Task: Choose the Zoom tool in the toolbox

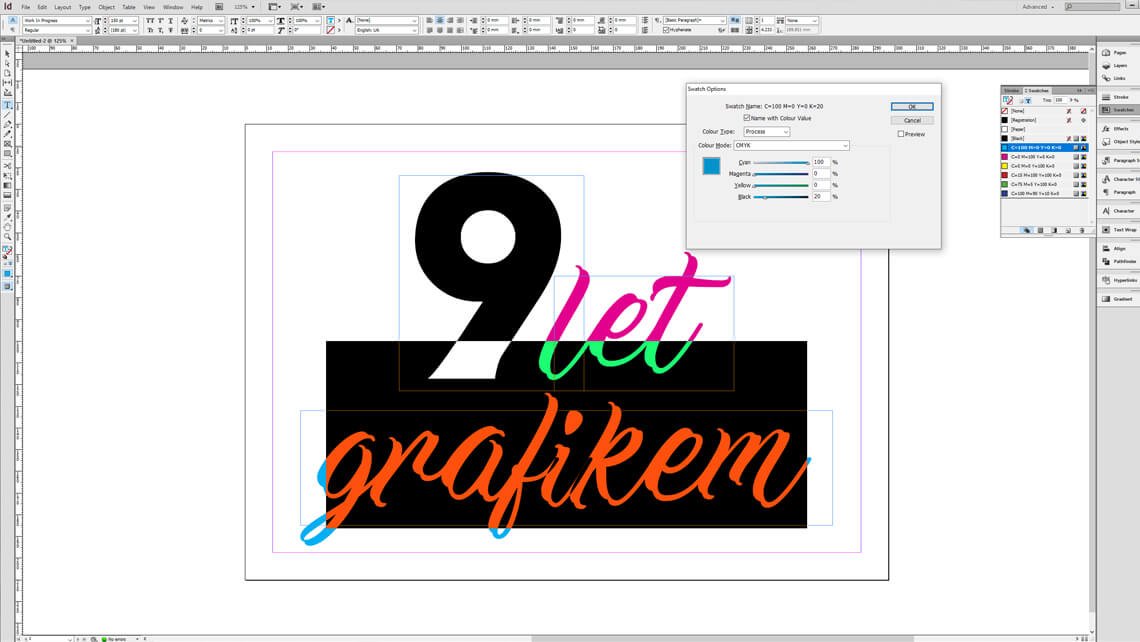Action: coord(7,236)
